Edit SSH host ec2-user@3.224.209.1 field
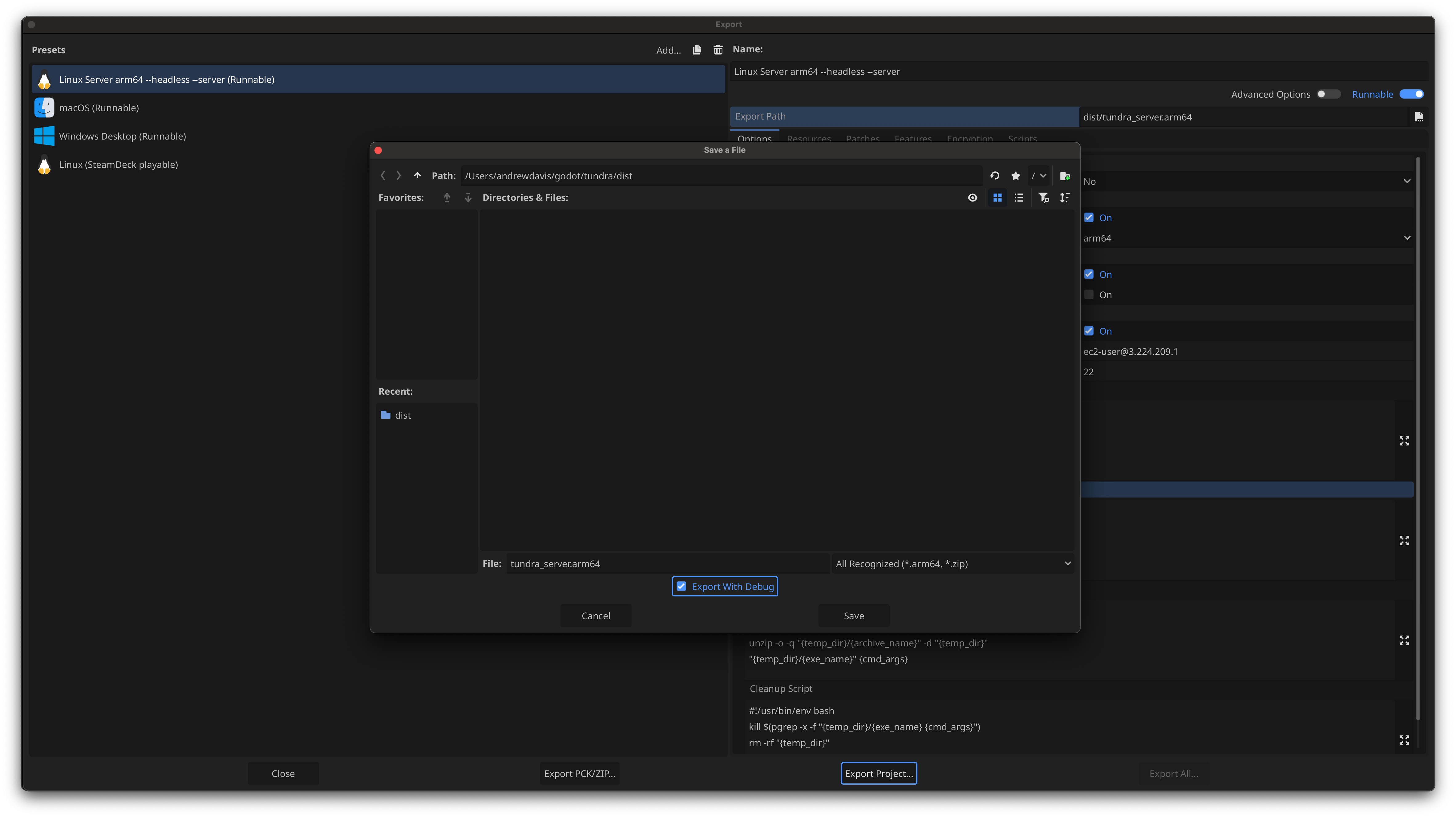This screenshot has width=1456, height=817. [1246, 351]
